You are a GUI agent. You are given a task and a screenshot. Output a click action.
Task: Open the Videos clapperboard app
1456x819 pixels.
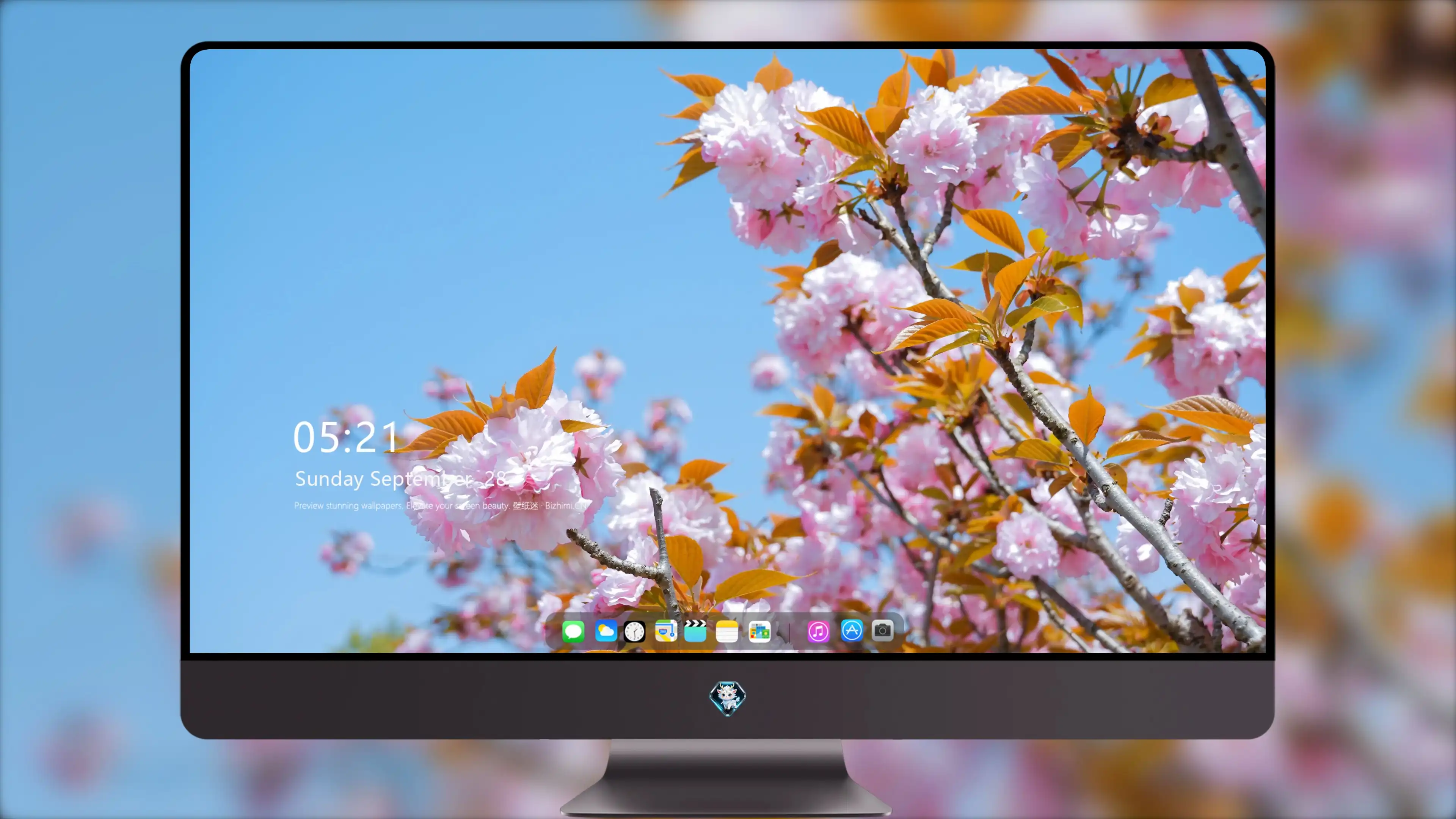point(695,631)
